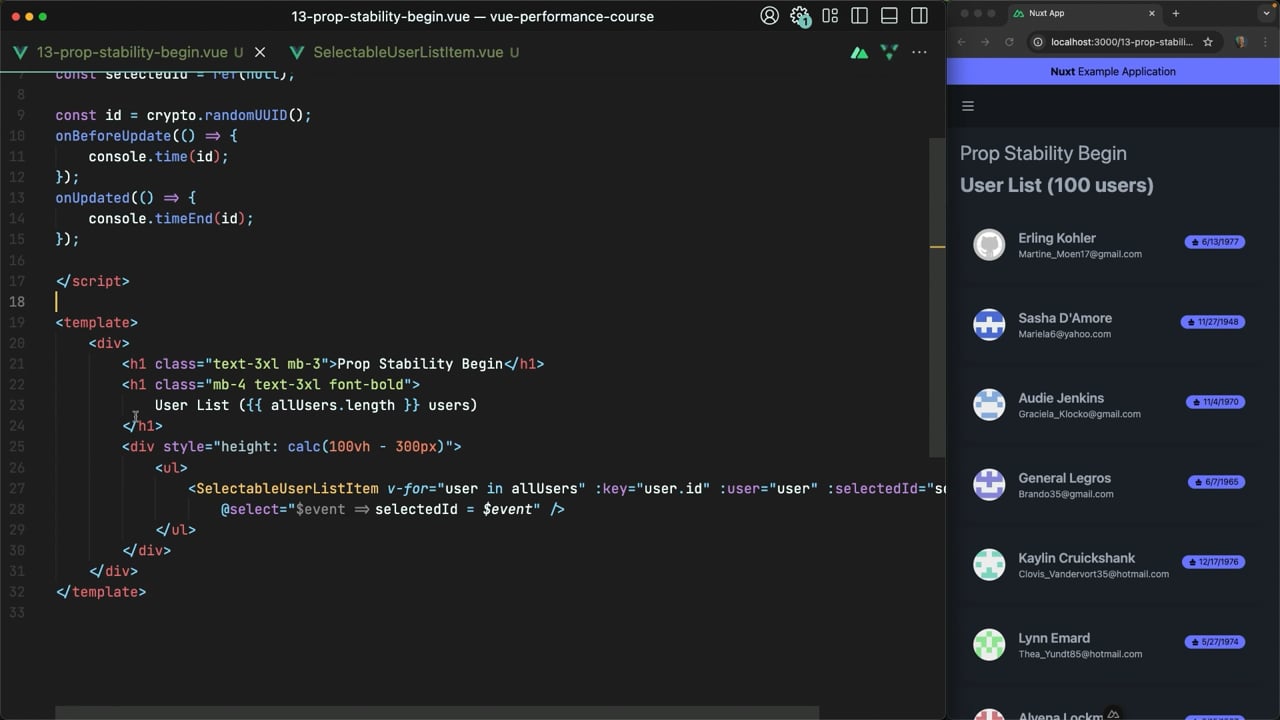Open the browser profile avatar
The width and height of the screenshot is (1280, 720).
tap(1241, 42)
